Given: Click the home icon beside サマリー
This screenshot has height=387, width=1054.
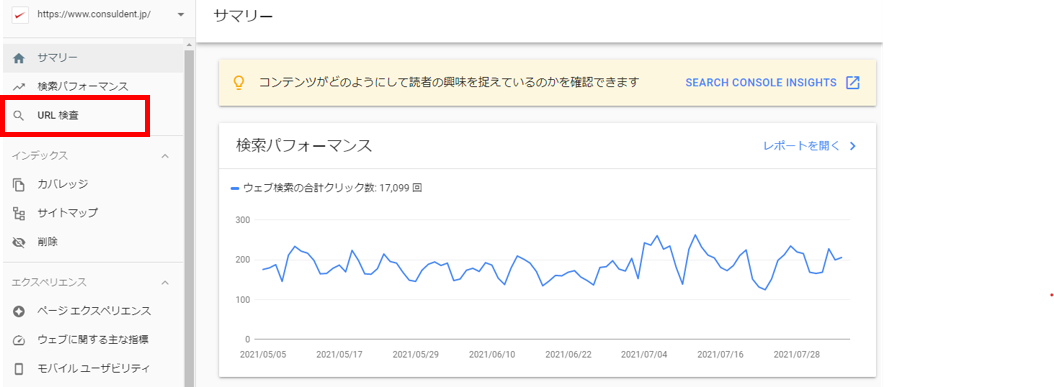Looking at the screenshot, I should pos(19,58).
